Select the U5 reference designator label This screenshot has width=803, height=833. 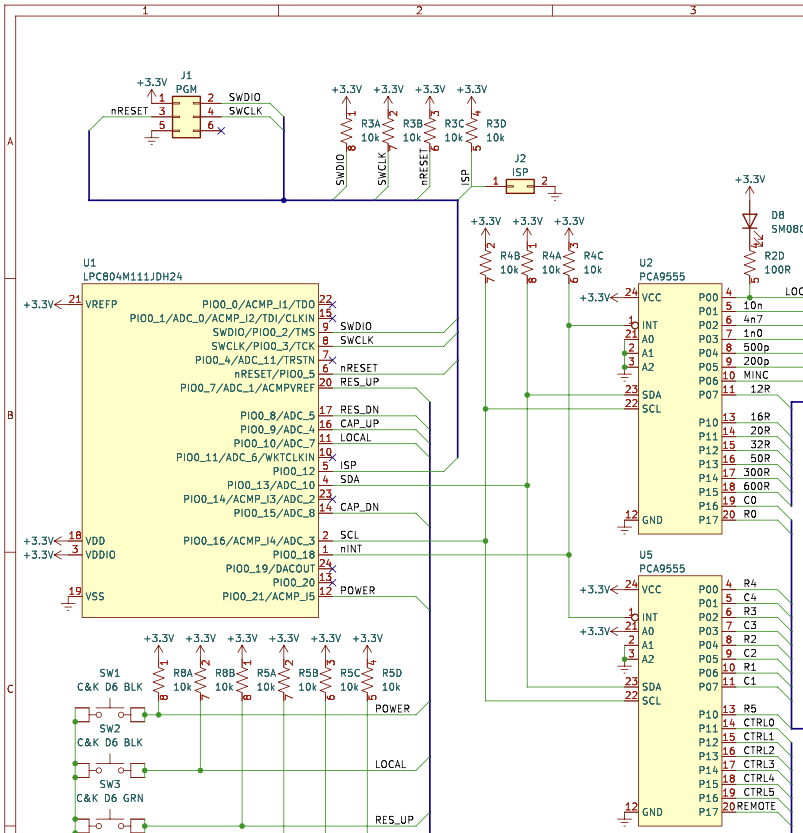coord(646,555)
